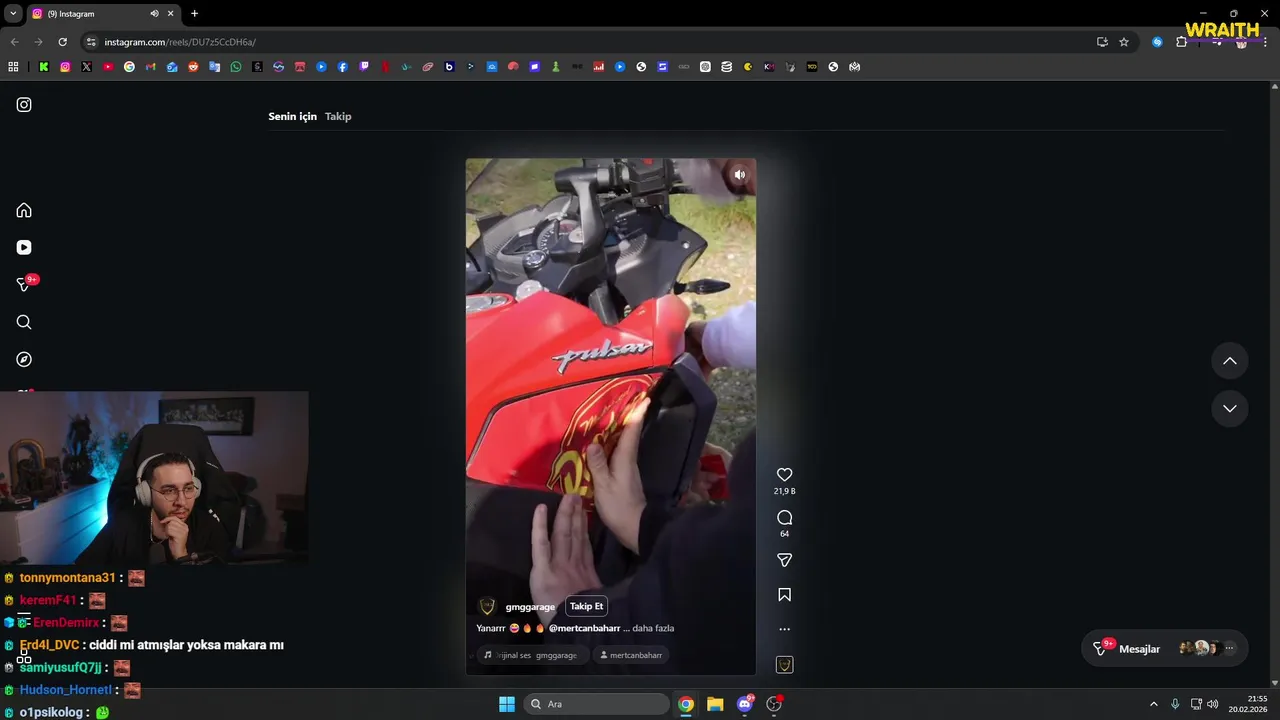The height and width of the screenshot is (720, 1280).
Task: Expand Mesajlar panel via ellipsis icon
Action: pos(1230,648)
